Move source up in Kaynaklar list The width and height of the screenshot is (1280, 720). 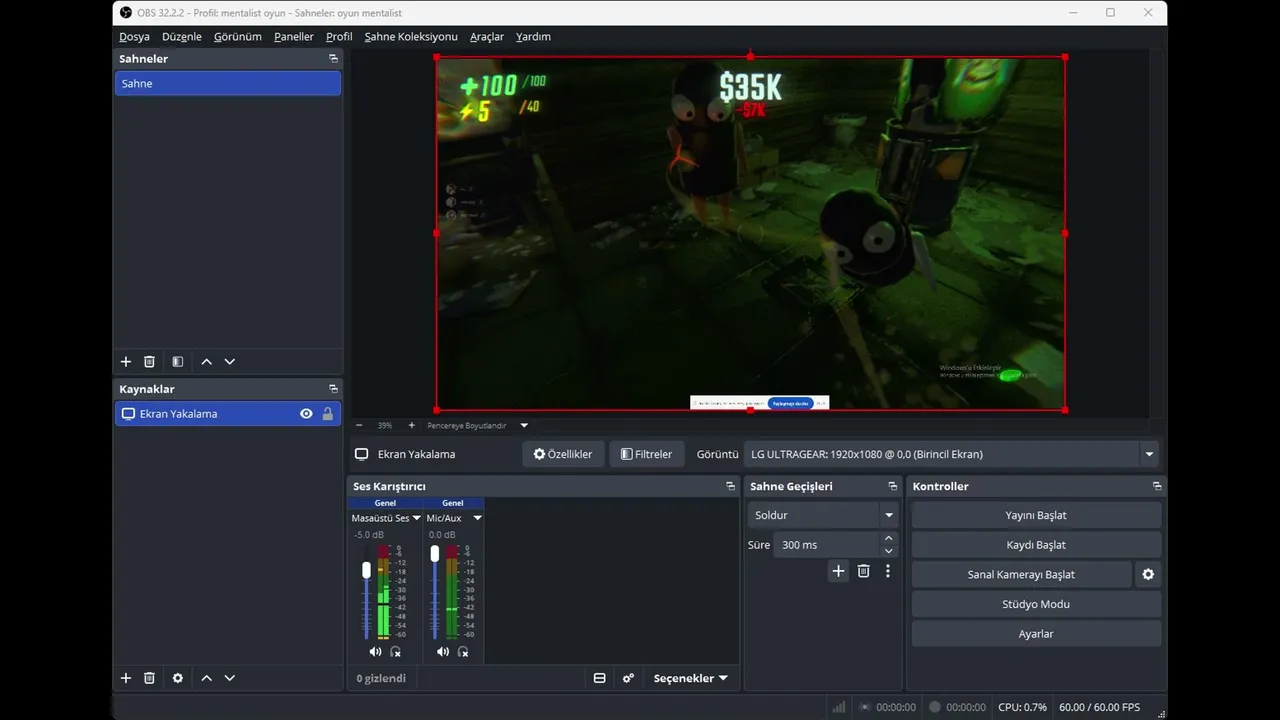pyautogui.click(x=206, y=678)
